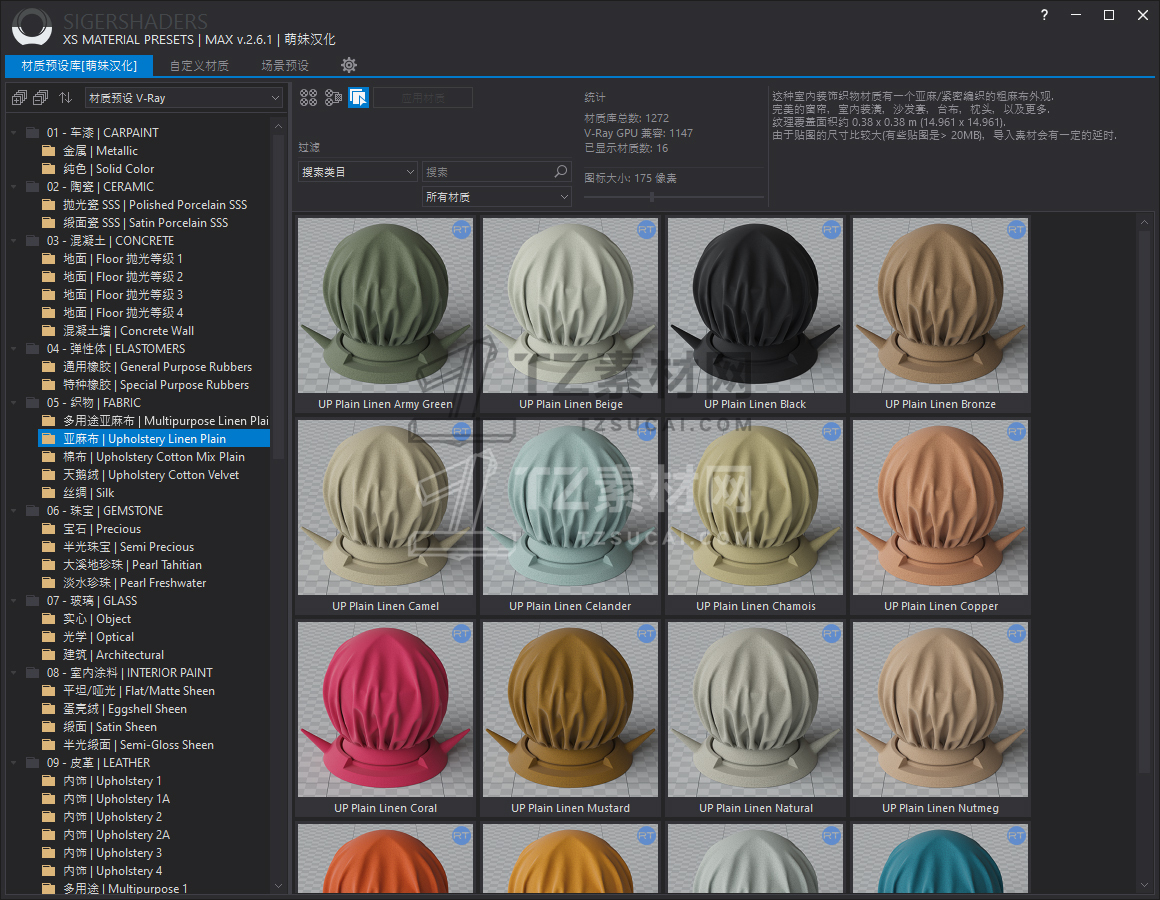
Task: Select the UP Plain Linen Mustard thumbnail
Action: 570,709
